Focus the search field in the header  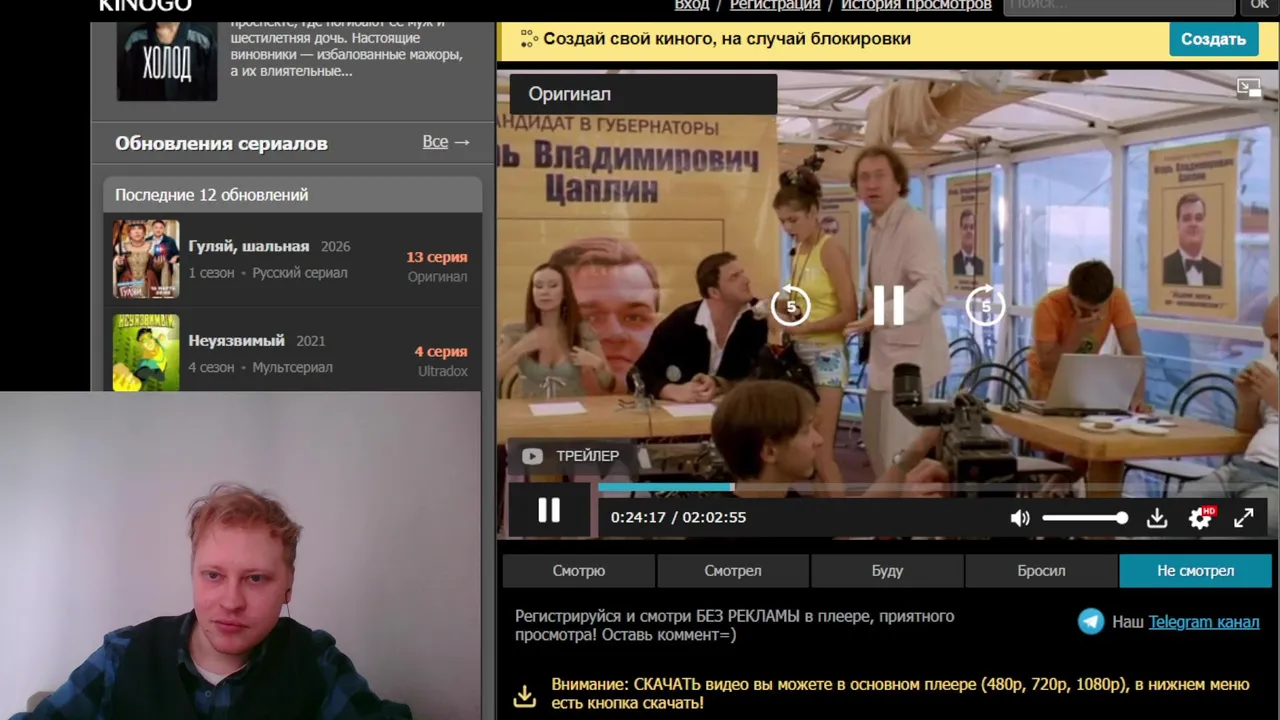click(x=1119, y=6)
